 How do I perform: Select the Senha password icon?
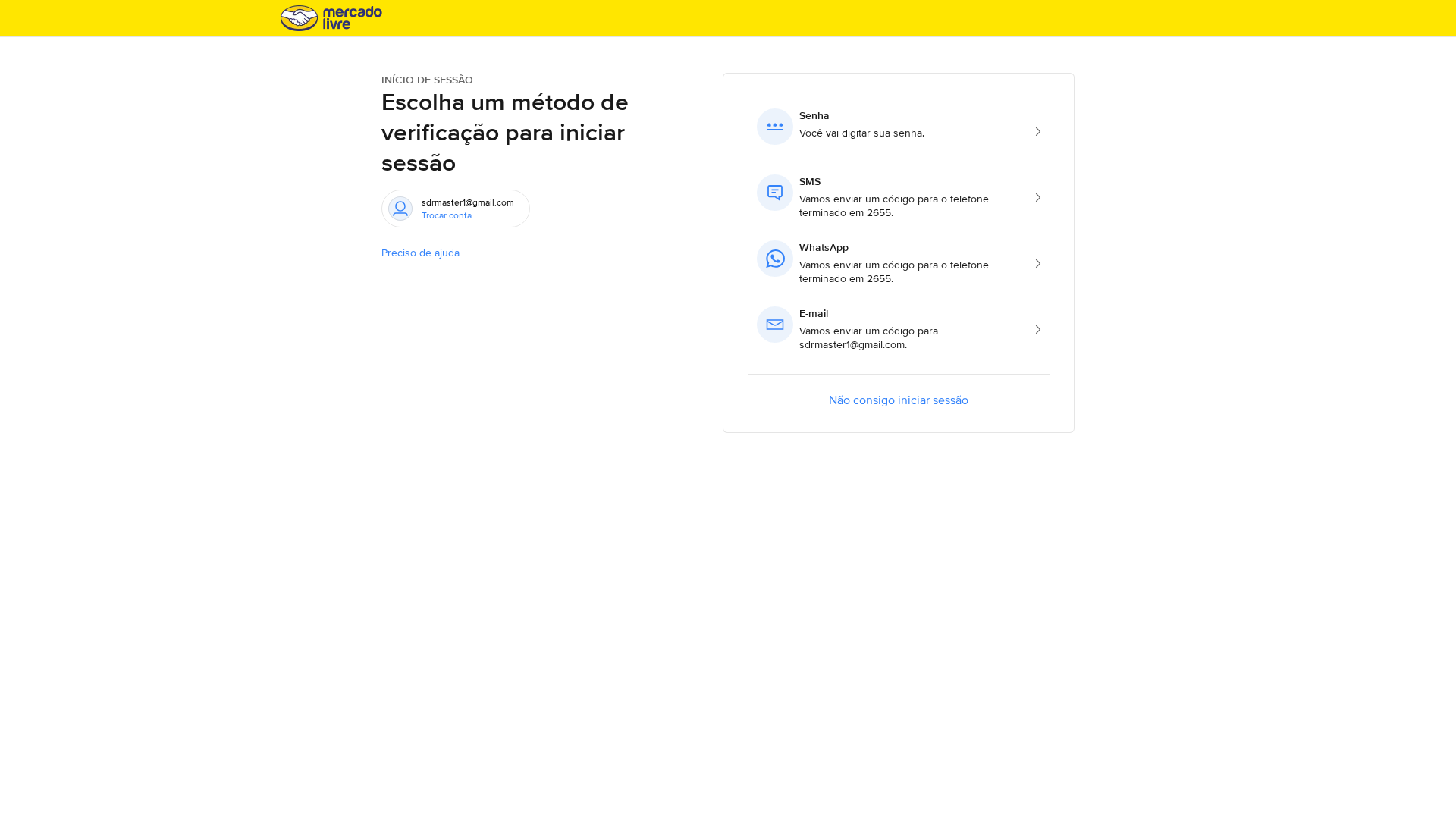pyautogui.click(x=774, y=126)
